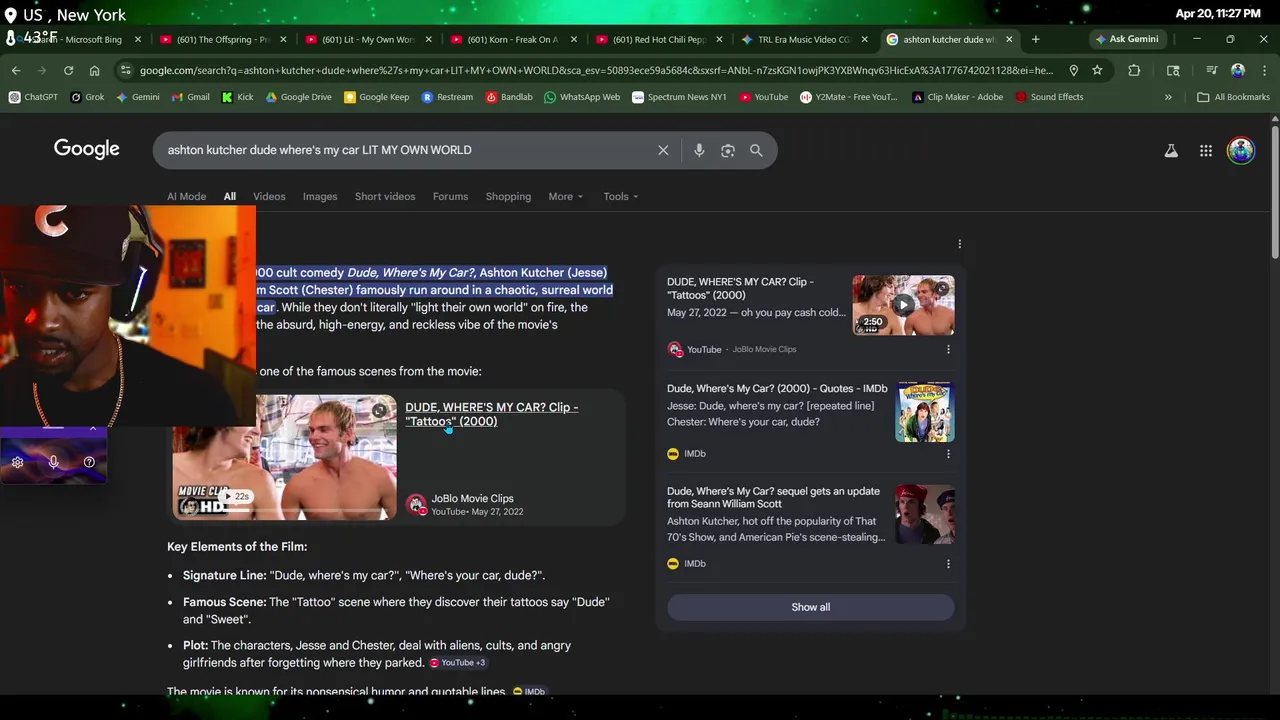Reload the Google search page
Viewport: 1280px width, 720px height.
tap(68, 70)
